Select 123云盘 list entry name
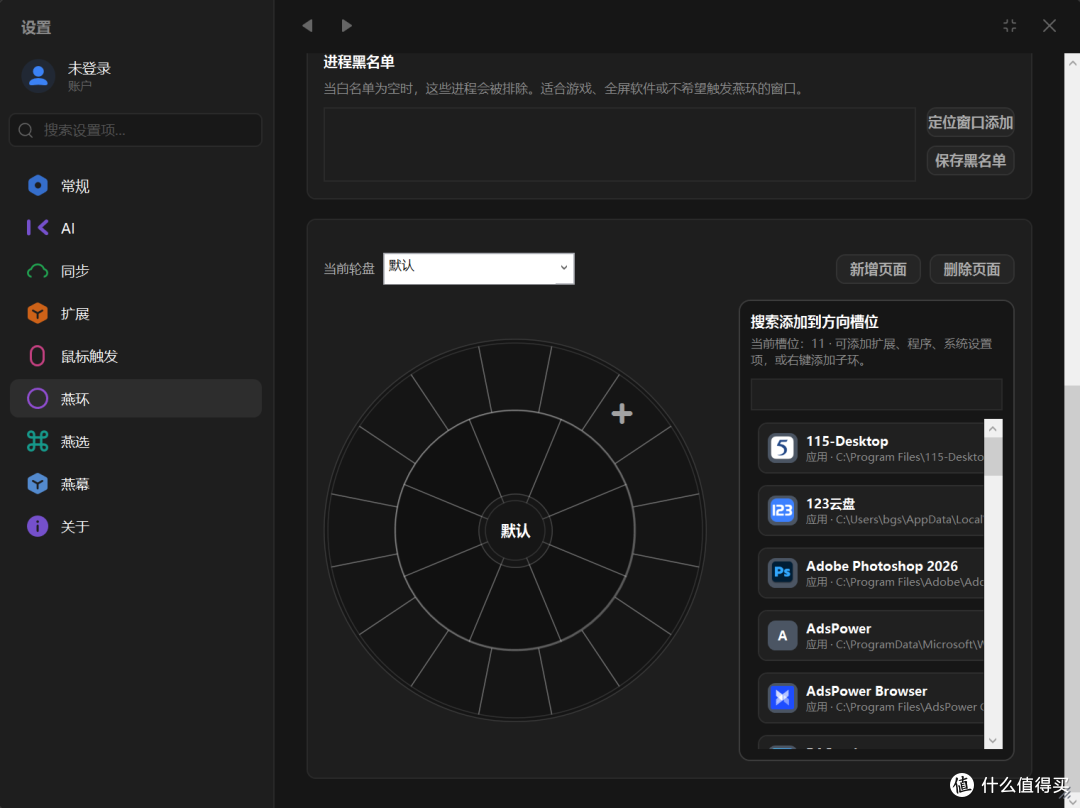This screenshot has width=1080, height=808. [831, 504]
